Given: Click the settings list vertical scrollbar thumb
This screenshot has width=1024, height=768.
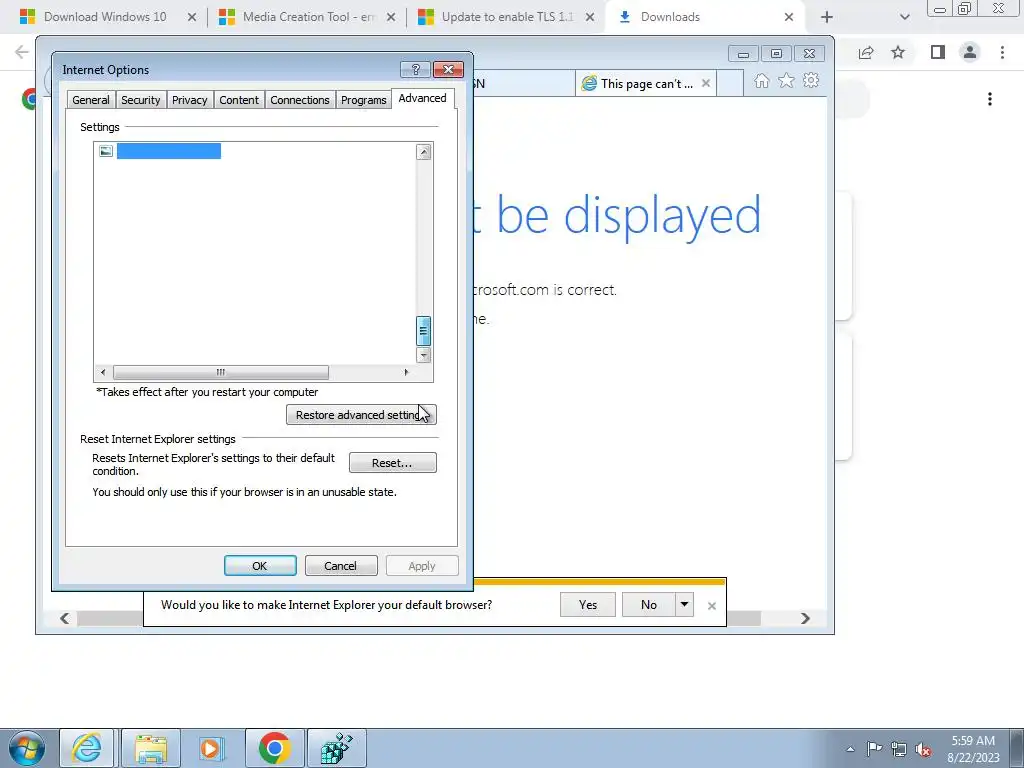Looking at the screenshot, I should click(x=423, y=330).
